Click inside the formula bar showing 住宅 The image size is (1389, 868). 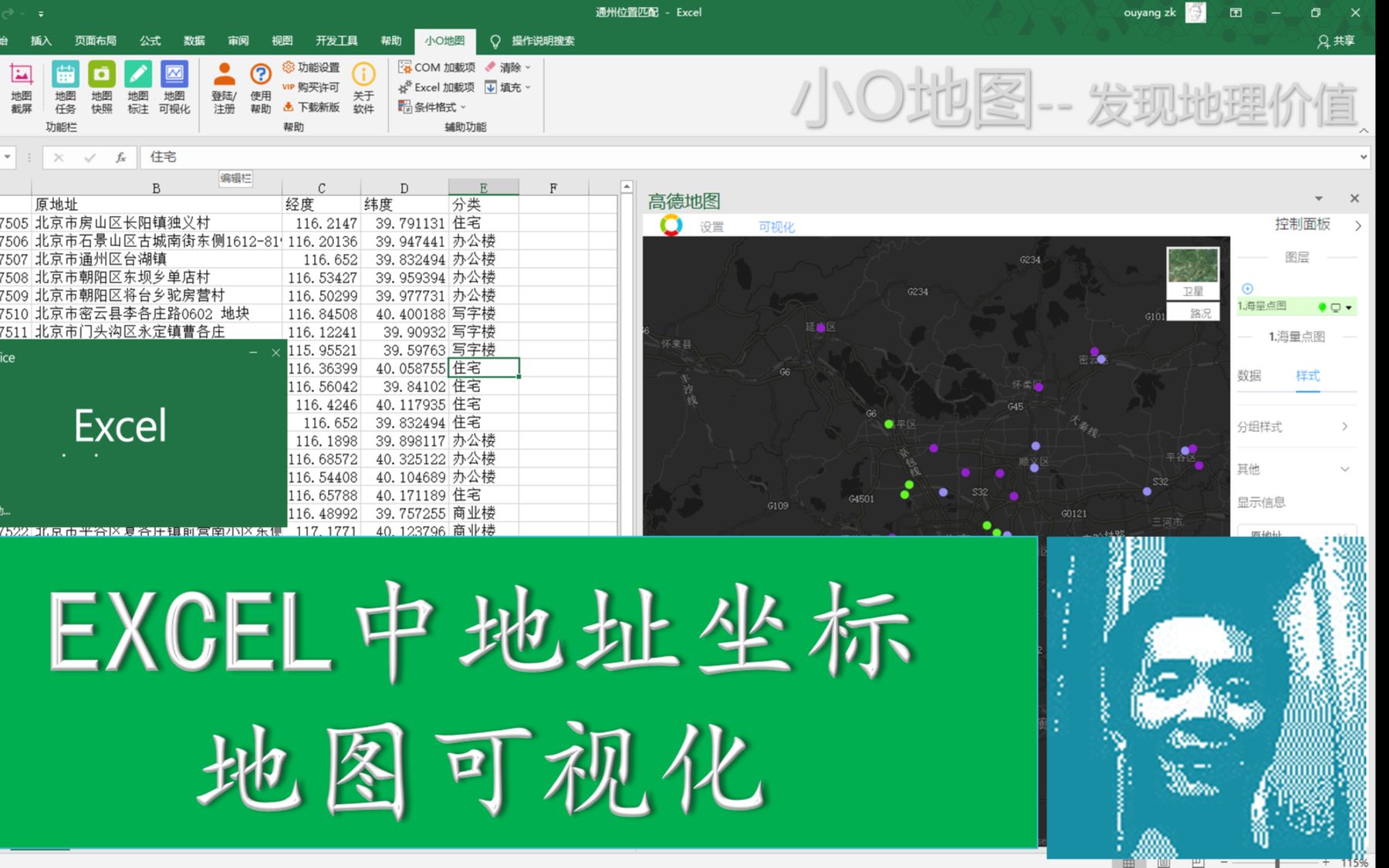coord(309,157)
